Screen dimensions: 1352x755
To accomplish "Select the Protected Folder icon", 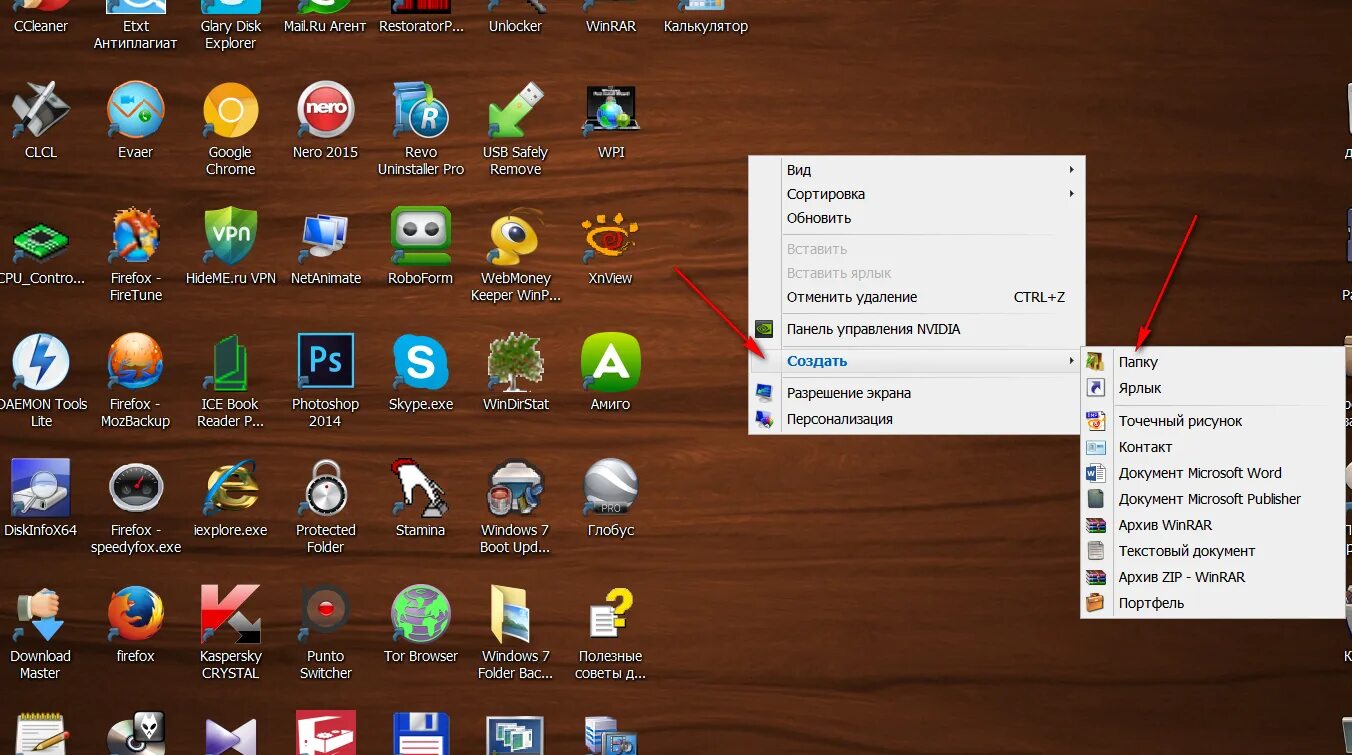I will point(325,489).
